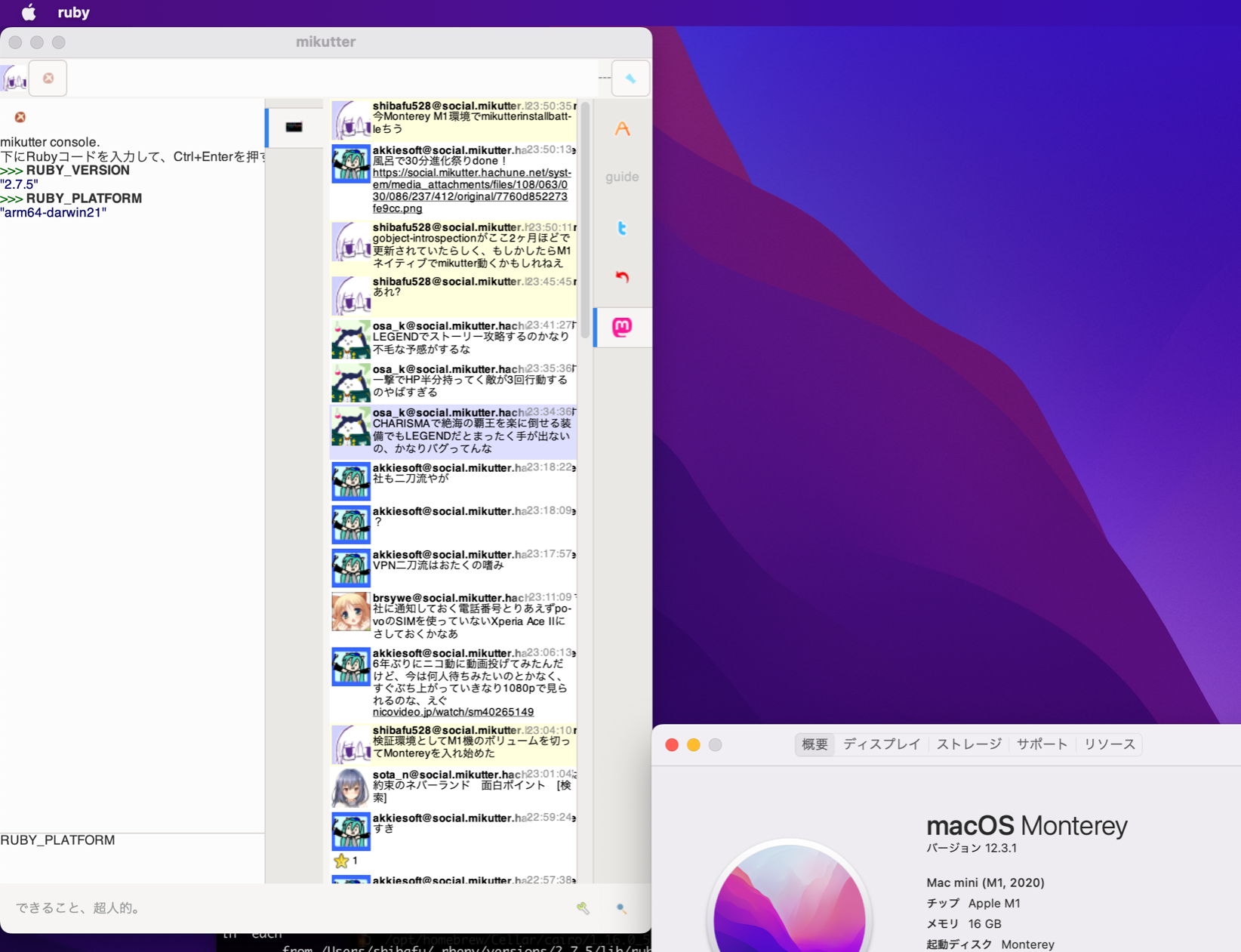Open the guide tab in the sidebar
The width and height of the screenshot is (1241, 952).
point(622,177)
